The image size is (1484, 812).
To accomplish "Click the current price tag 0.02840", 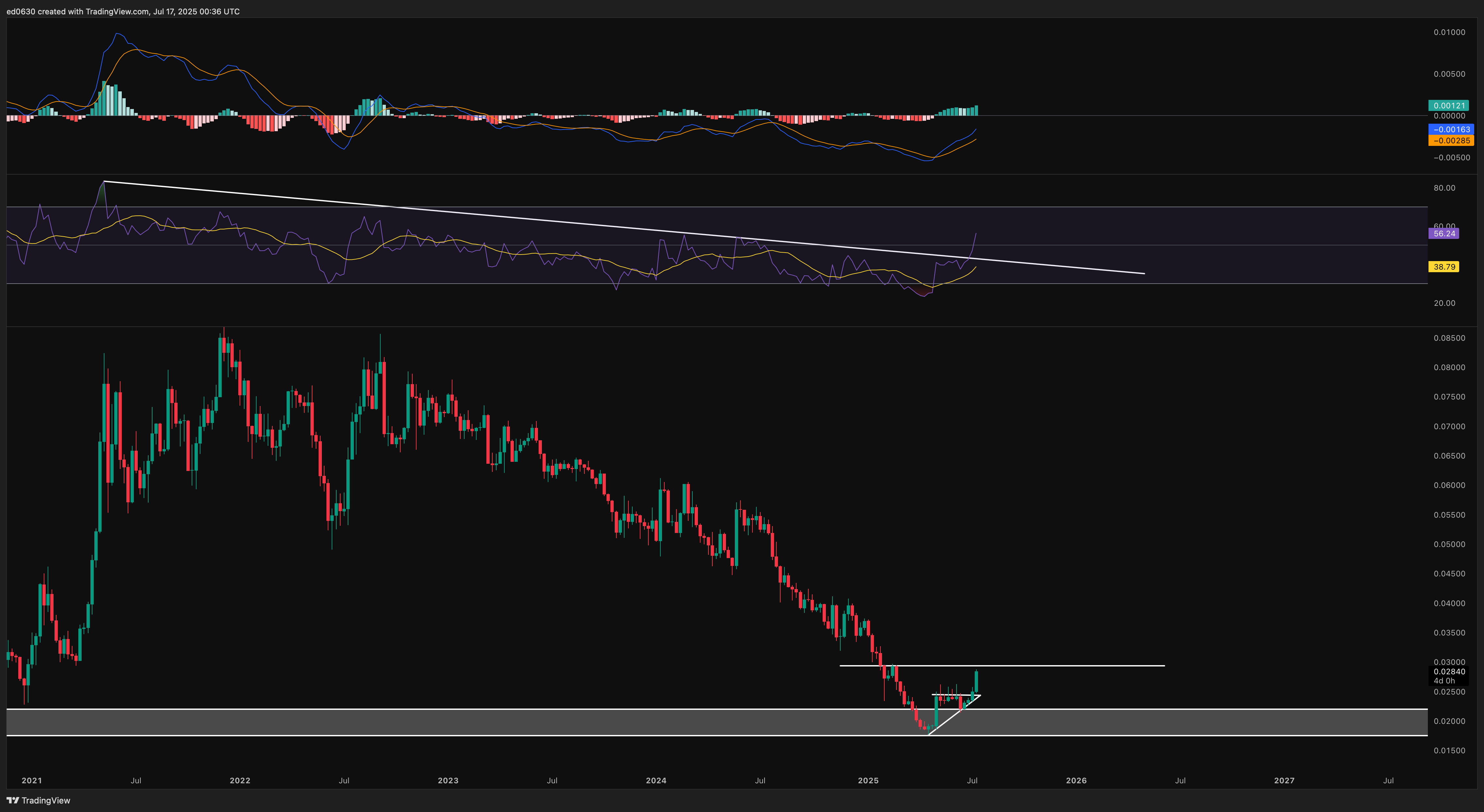I will [x=1449, y=671].
